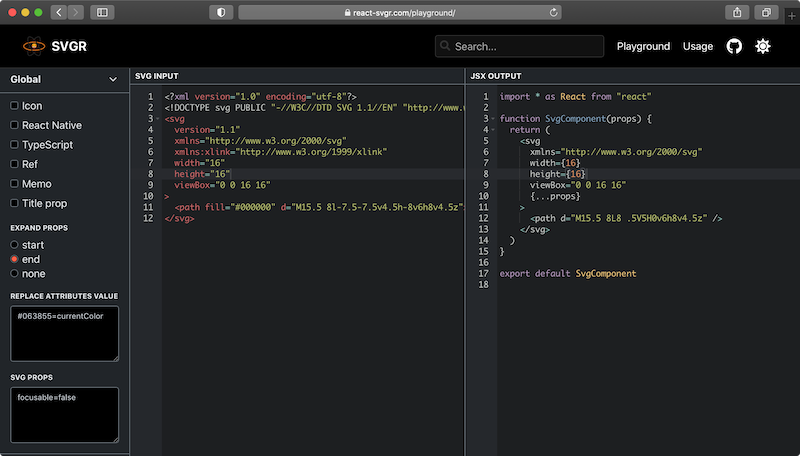Reload the page with the refresh icon

[x=553, y=12]
